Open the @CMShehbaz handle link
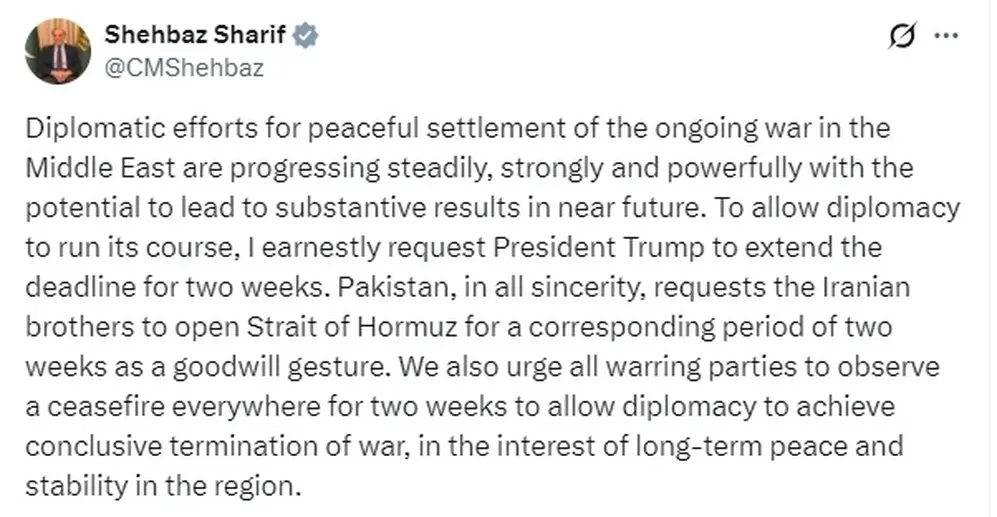The width and height of the screenshot is (997, 517). [x=184, y=67]
